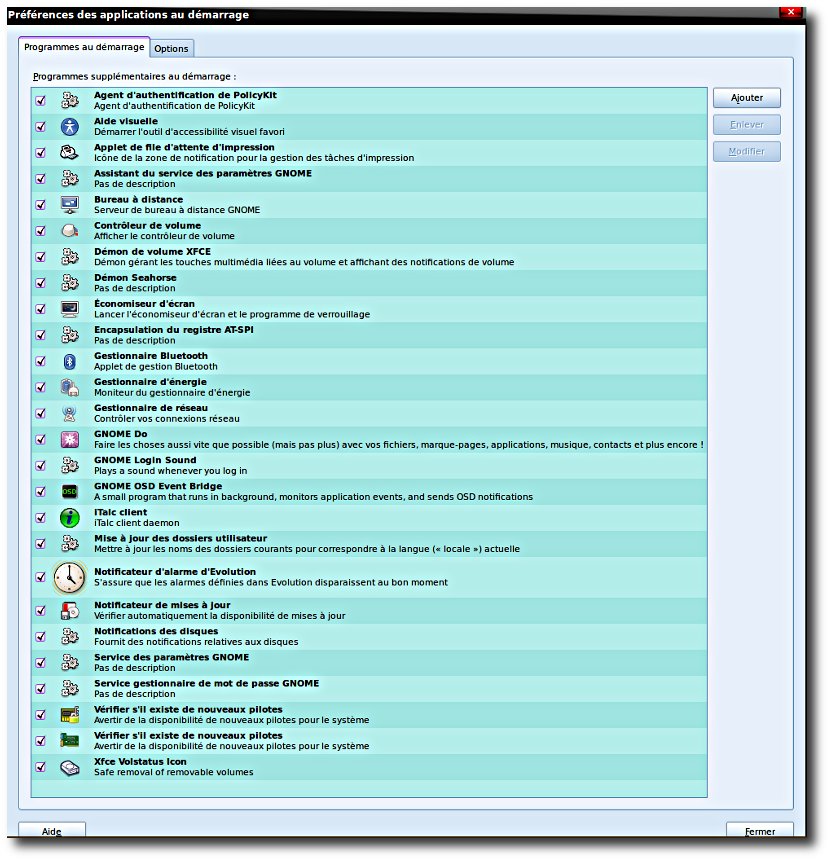Click the Notificateur de mises à jour icon
The image size is (830, 861).
pyautogui.click(x=70, y=611)
